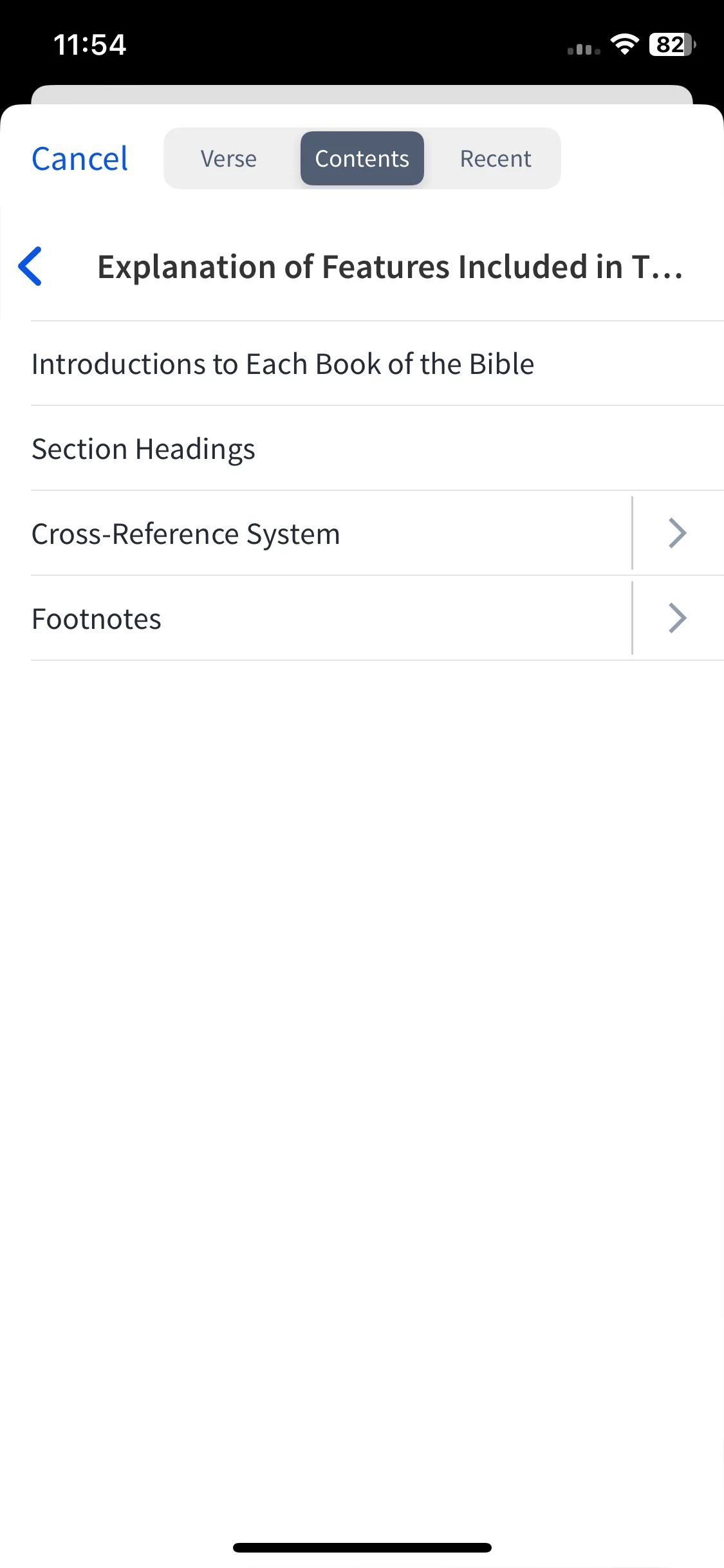The width and height of the screenshot is (724, 1568).
Task: Tap the blue back chevron arrow
Action: point(30,266)
